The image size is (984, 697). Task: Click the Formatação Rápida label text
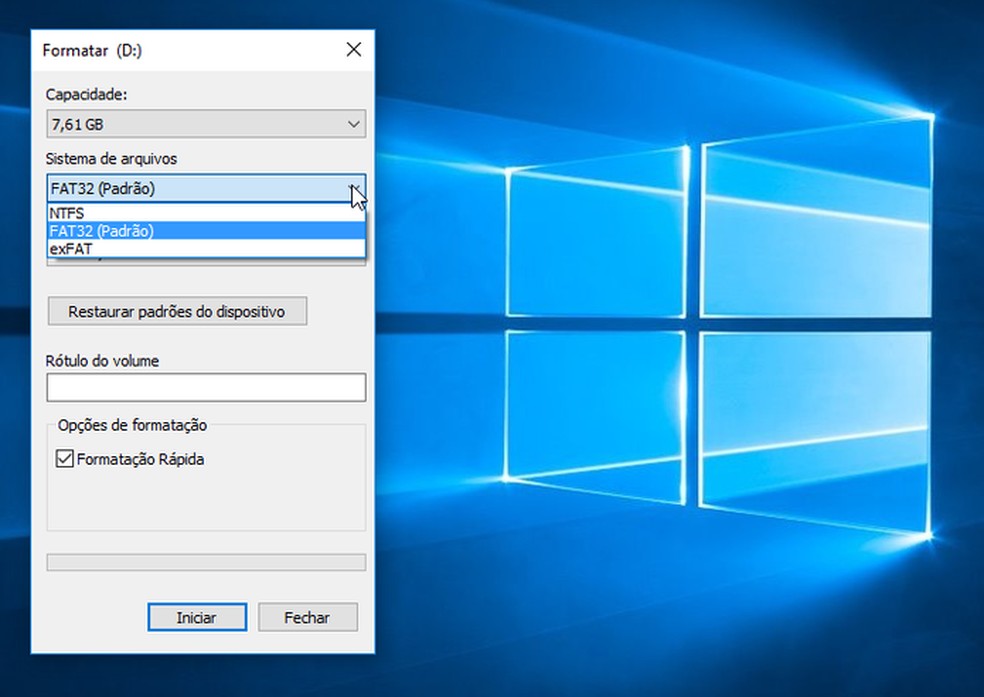[140, 460]
